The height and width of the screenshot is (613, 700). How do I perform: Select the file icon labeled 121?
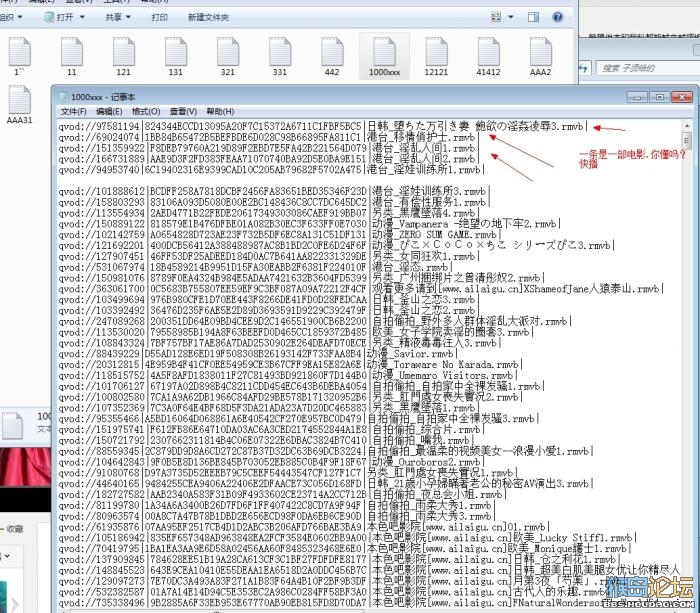(124, 57)
